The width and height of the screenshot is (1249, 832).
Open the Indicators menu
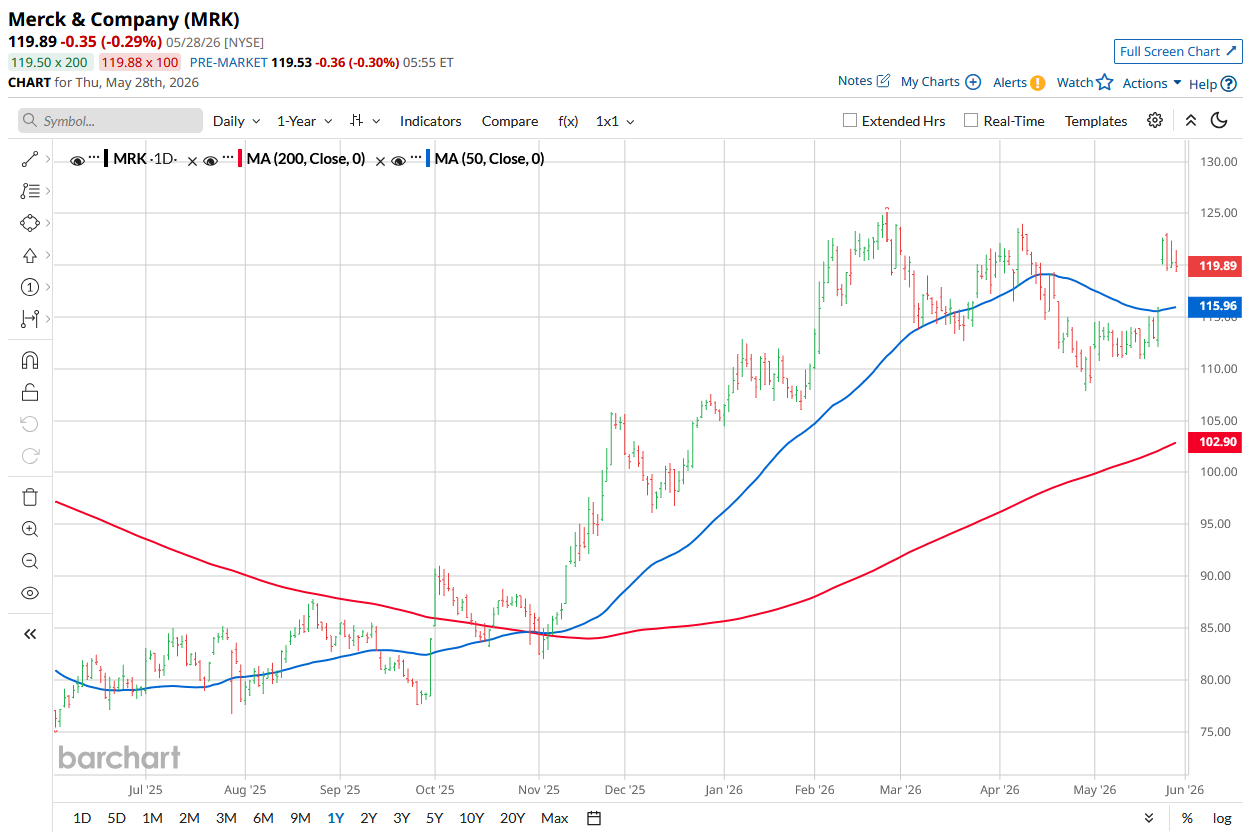tap(431, 121)
